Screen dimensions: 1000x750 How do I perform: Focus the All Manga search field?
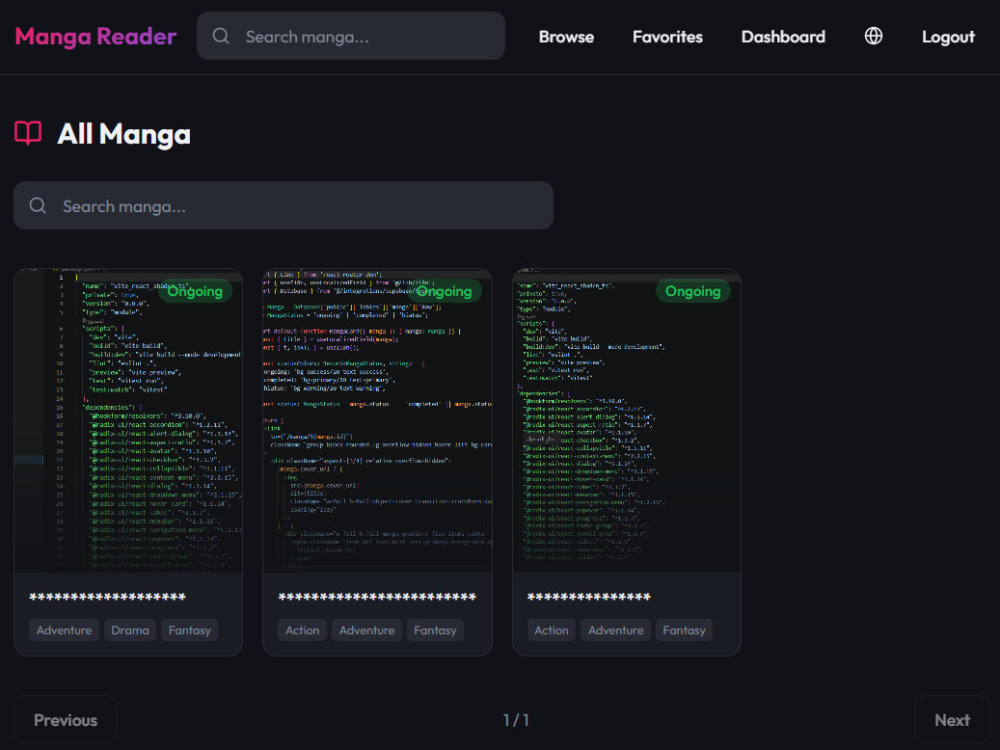tap(283, 205)
